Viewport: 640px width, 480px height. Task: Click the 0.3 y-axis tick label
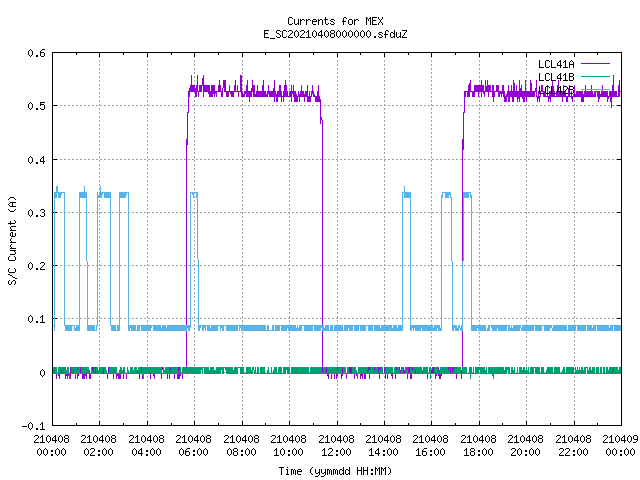pyautogui.click(x=36, y=213)
